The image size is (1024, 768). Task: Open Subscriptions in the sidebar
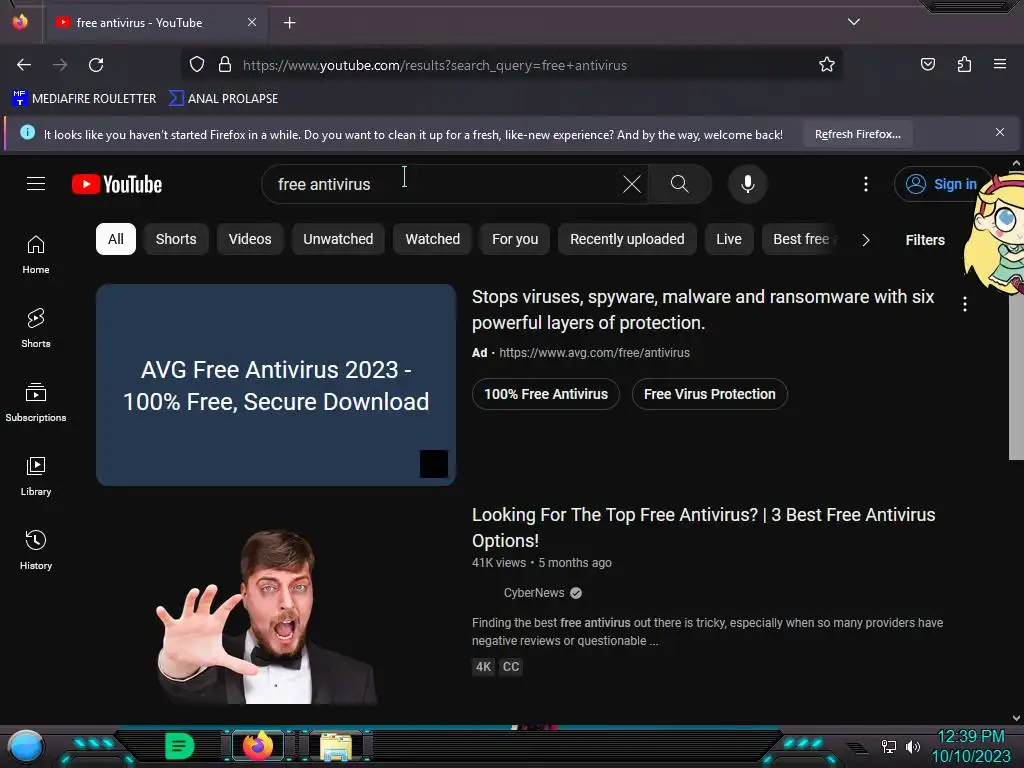pos(36,402)
